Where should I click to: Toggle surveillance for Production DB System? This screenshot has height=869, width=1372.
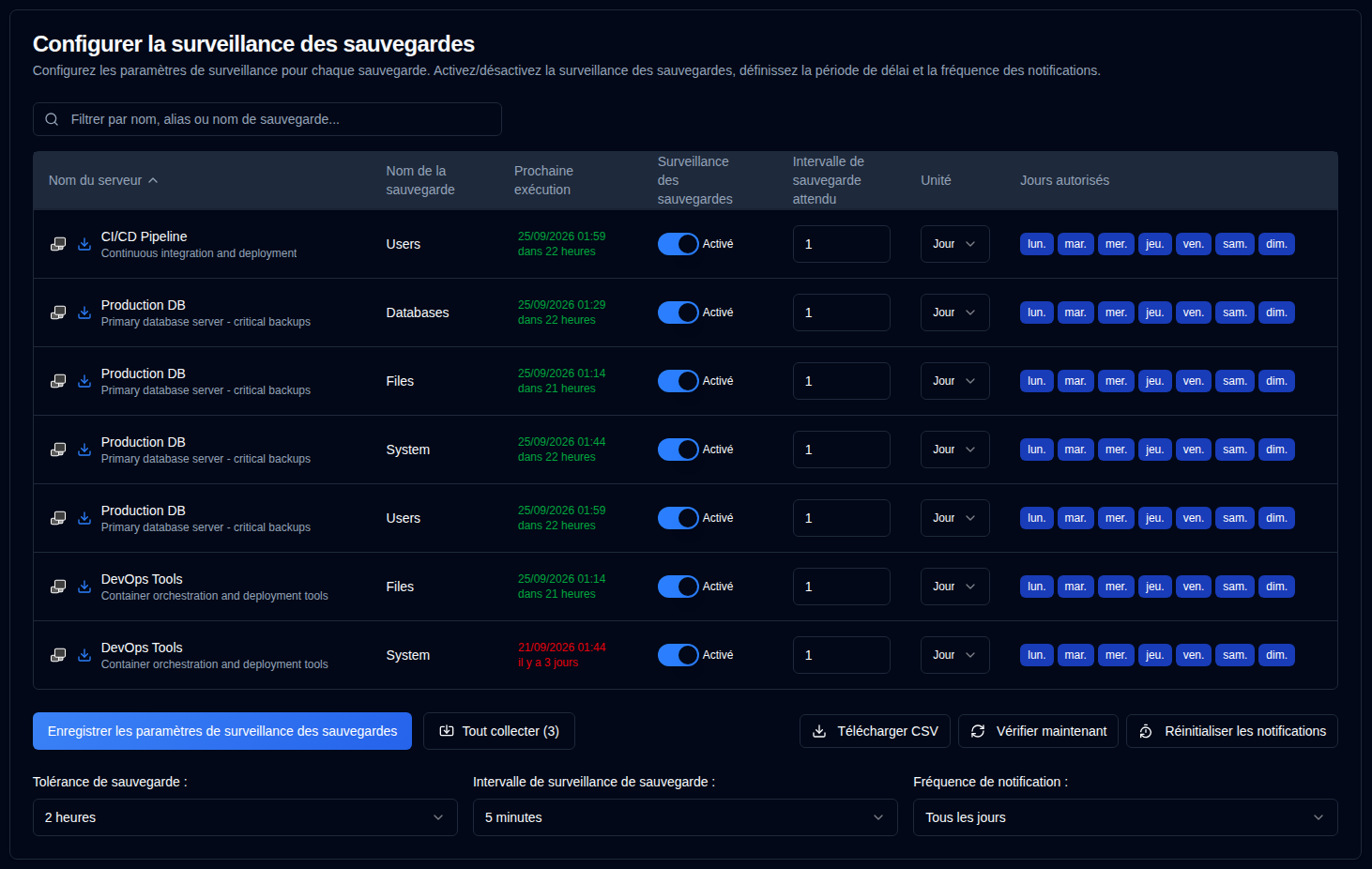click(678, 450)
